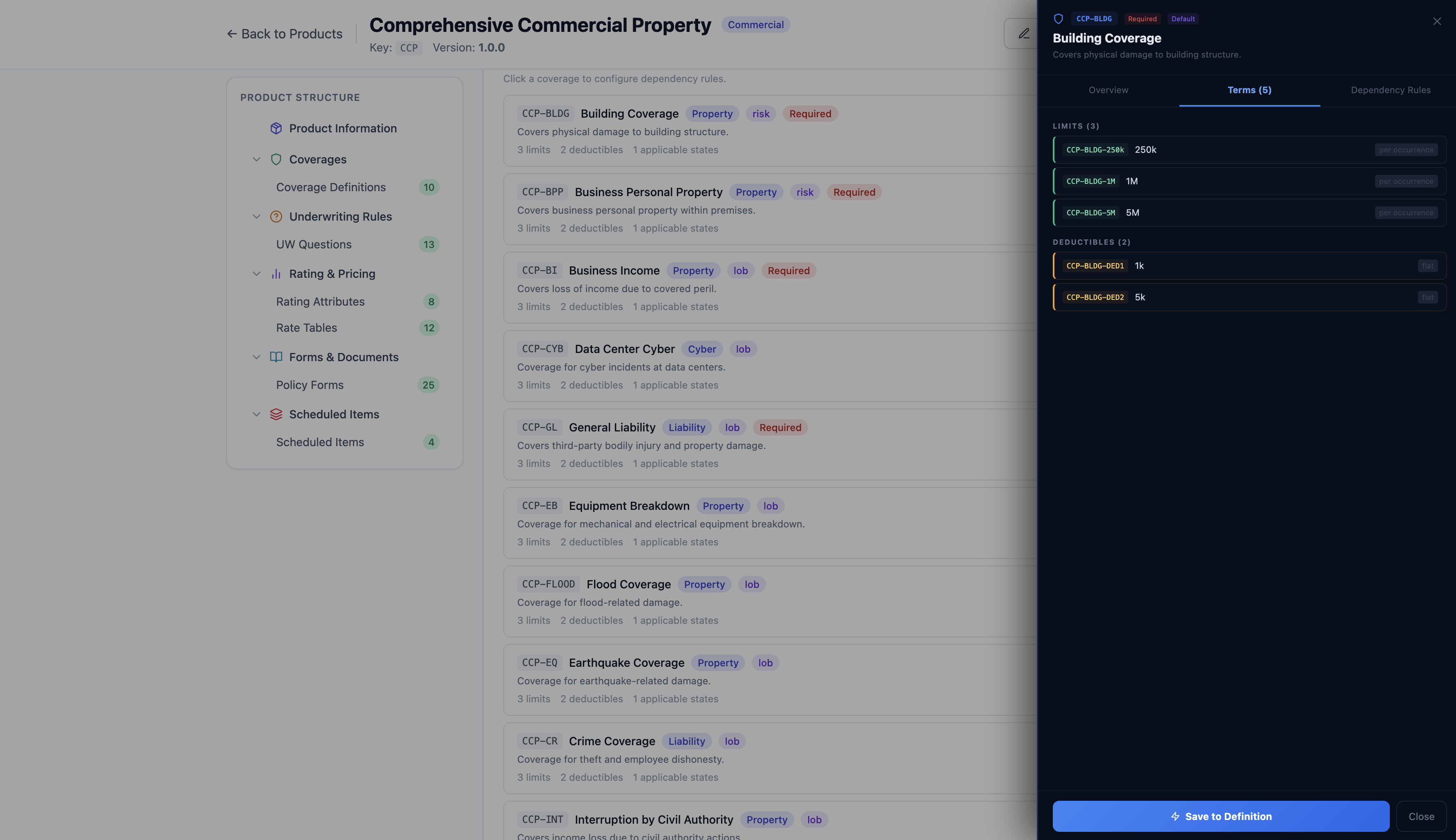Select the Terms (5) tab
1456x840 pixels.
pyautogui.click(x=1249, y=90)
